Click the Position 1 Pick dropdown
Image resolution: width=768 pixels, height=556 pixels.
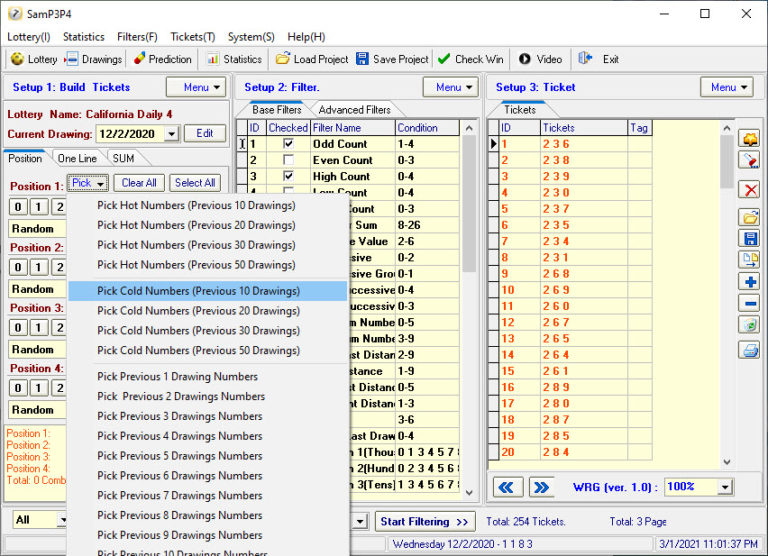coord(88,183)
